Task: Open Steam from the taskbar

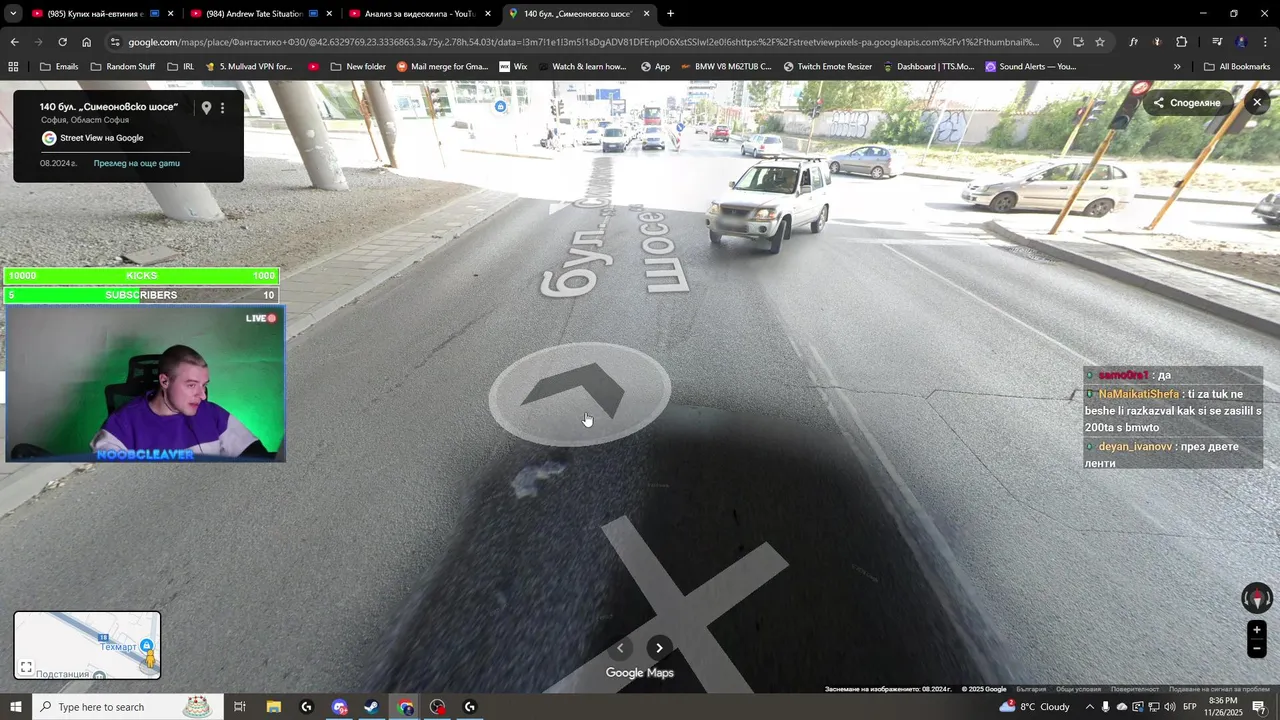Action: pyautogui.click(x=371, y=707)
